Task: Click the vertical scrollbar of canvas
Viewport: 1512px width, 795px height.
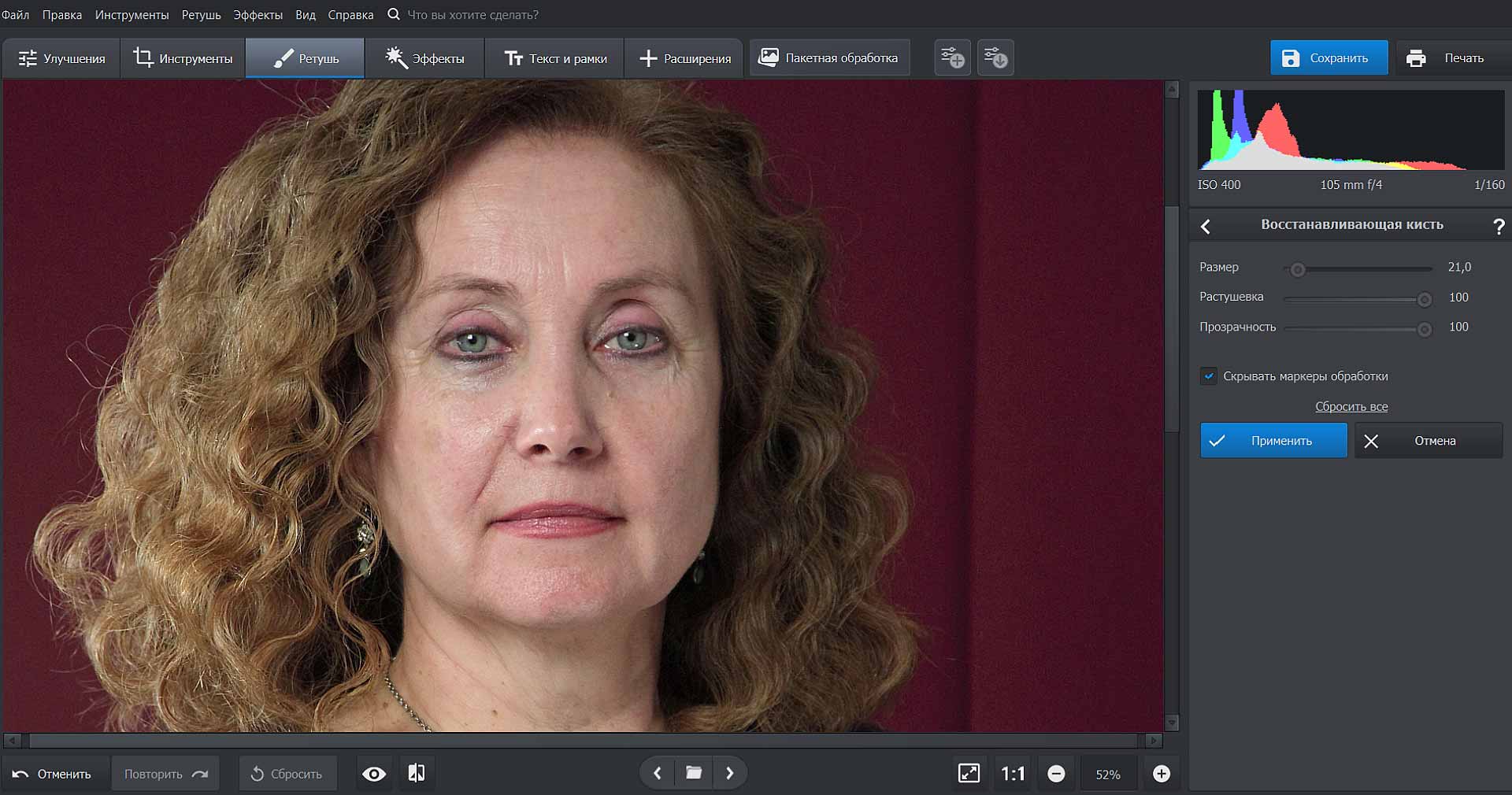Action: tap(1172, 317)
